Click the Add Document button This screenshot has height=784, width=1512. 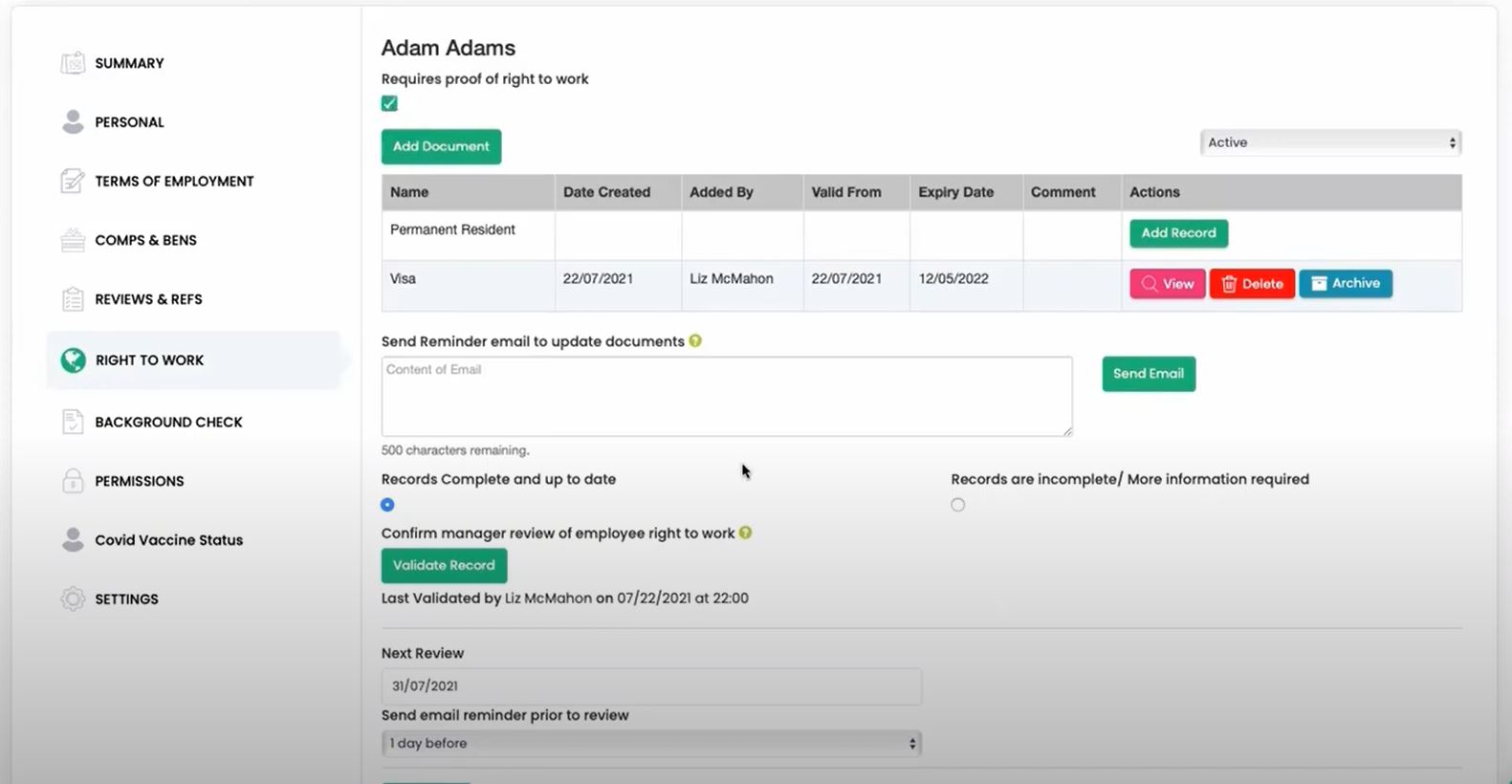(441, 146)
